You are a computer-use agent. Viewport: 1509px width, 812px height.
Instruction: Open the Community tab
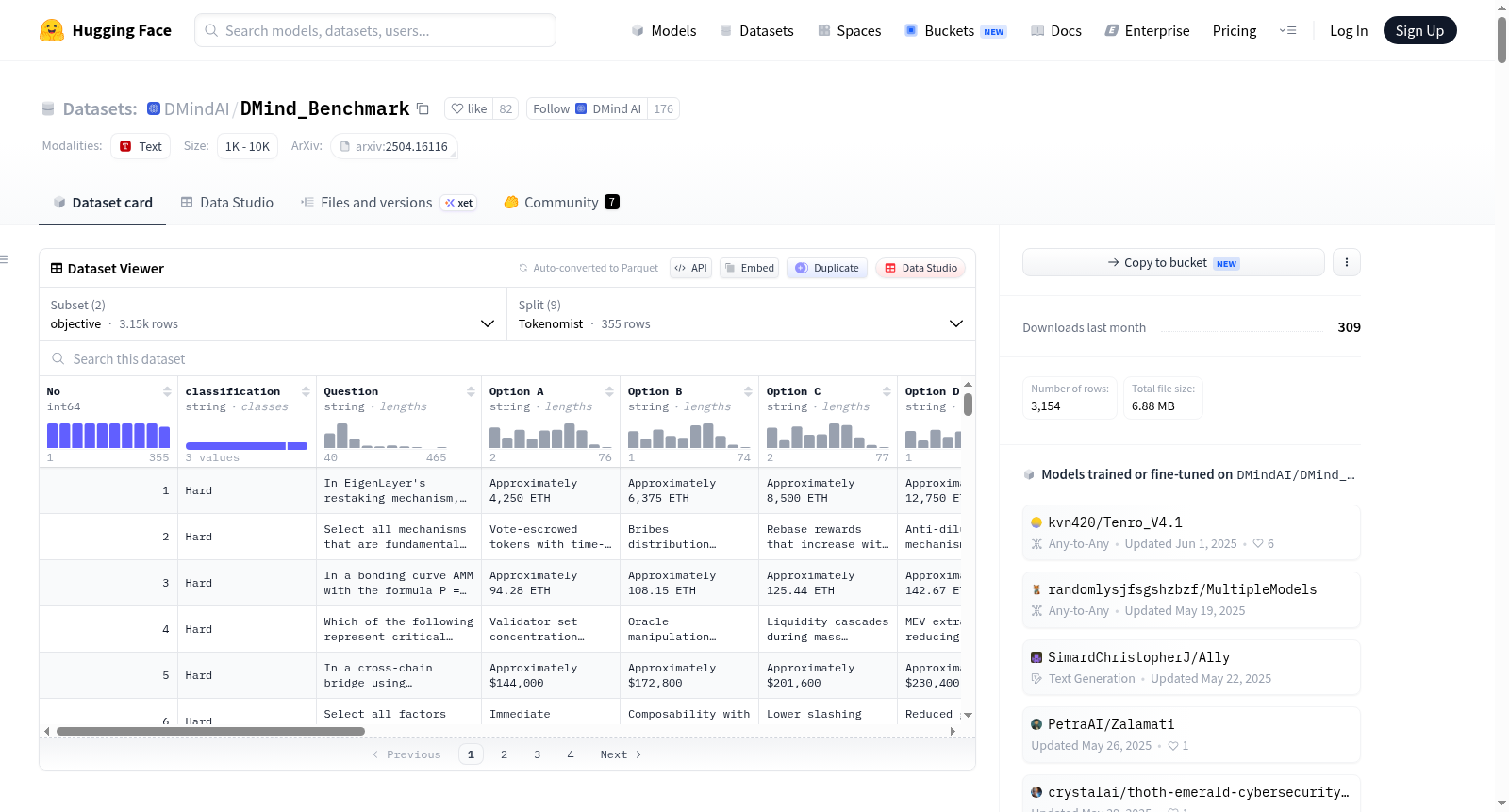point(562,202)
